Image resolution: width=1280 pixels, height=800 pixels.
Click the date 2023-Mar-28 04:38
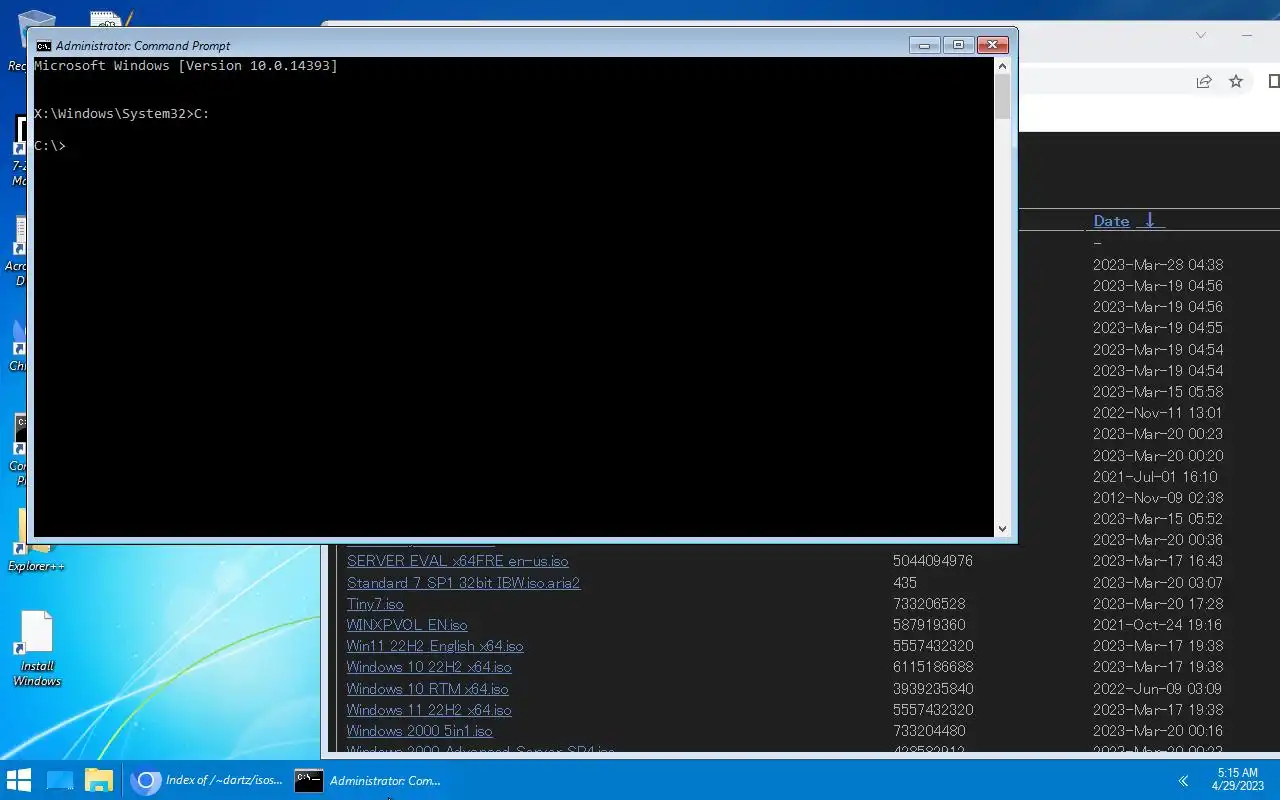coord(1158,265)
